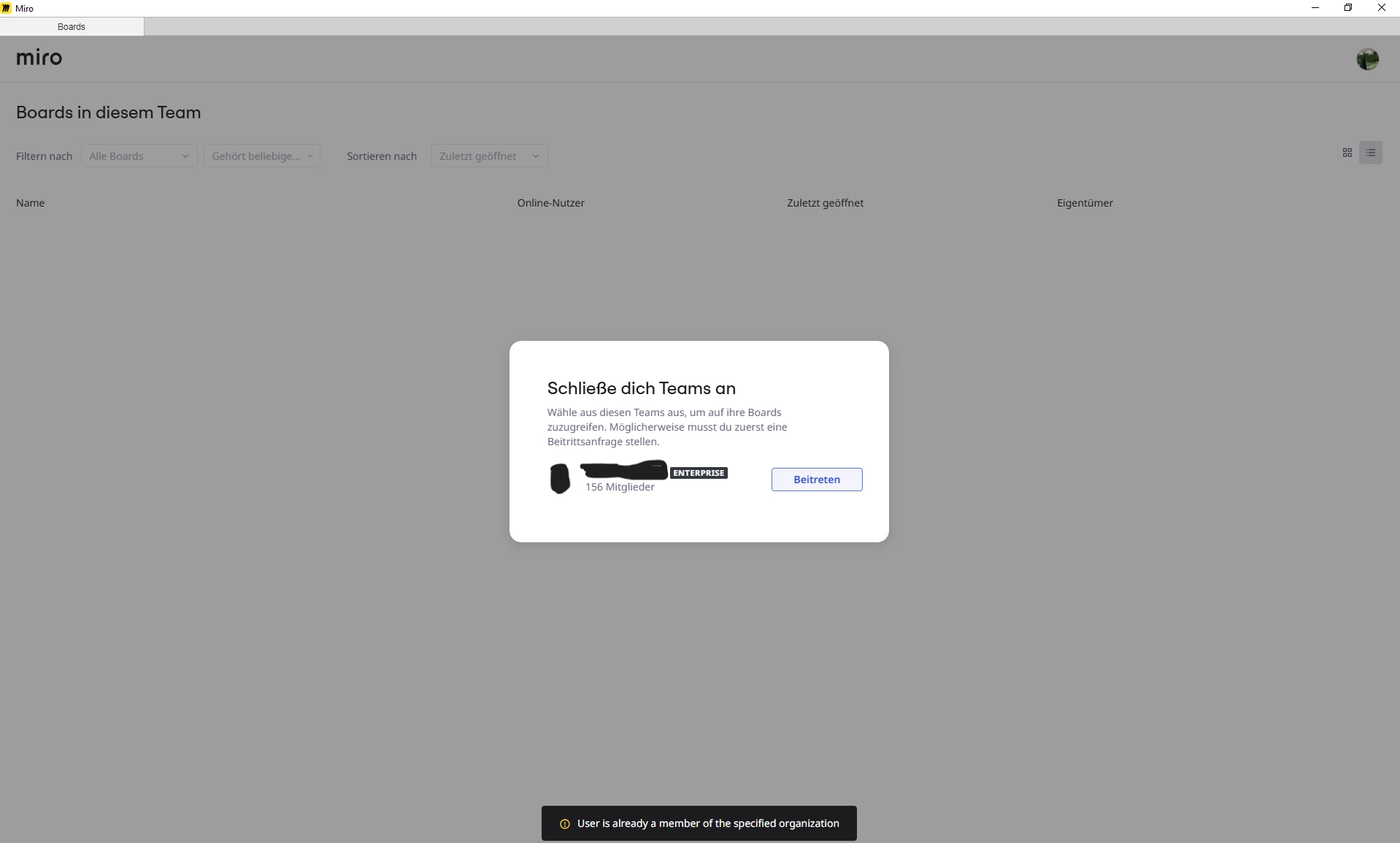This screenshot has width=1400, height=843.
Task: Open the user profile avatar
Action: pos(1367,59)
